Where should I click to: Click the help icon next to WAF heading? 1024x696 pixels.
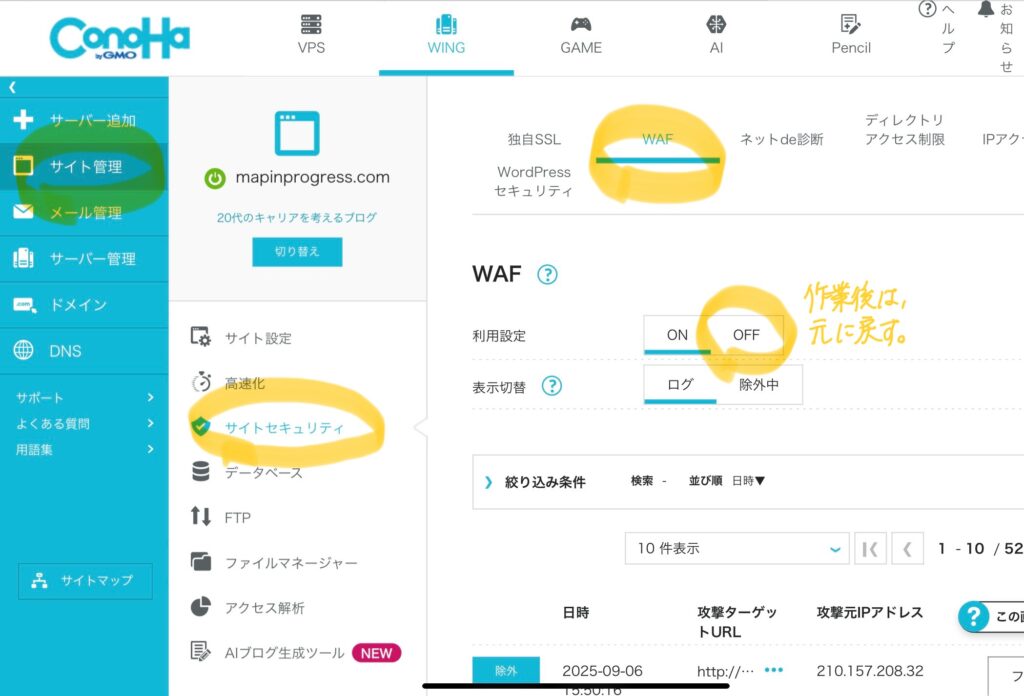[547, 275]
